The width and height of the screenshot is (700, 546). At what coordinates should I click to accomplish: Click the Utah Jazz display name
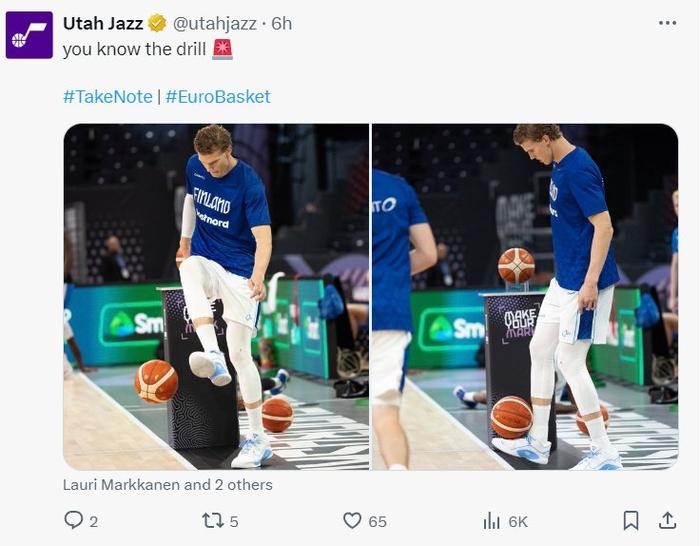coord(102,23)
